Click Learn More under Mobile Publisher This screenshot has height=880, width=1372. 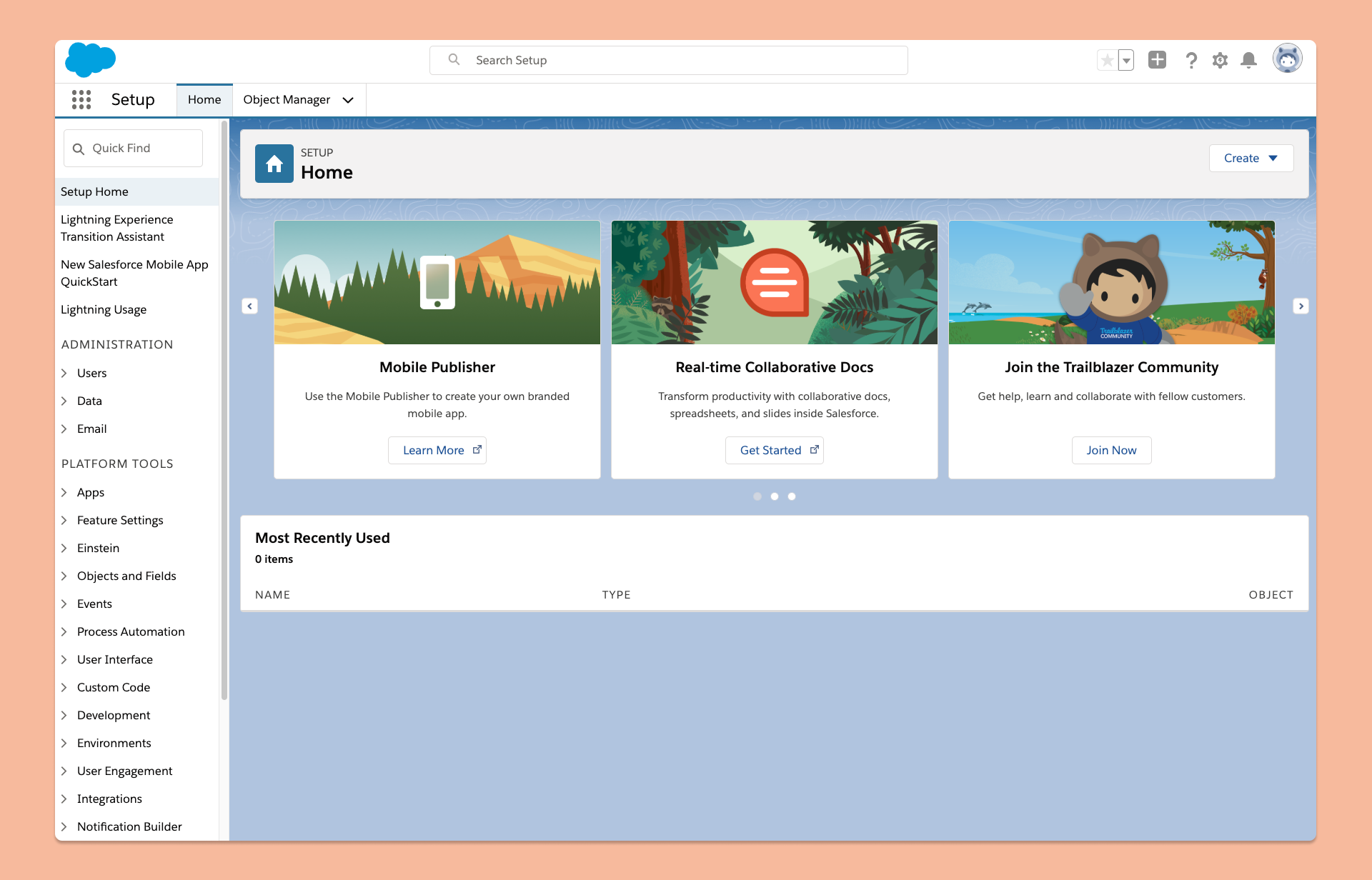(437, 450)
